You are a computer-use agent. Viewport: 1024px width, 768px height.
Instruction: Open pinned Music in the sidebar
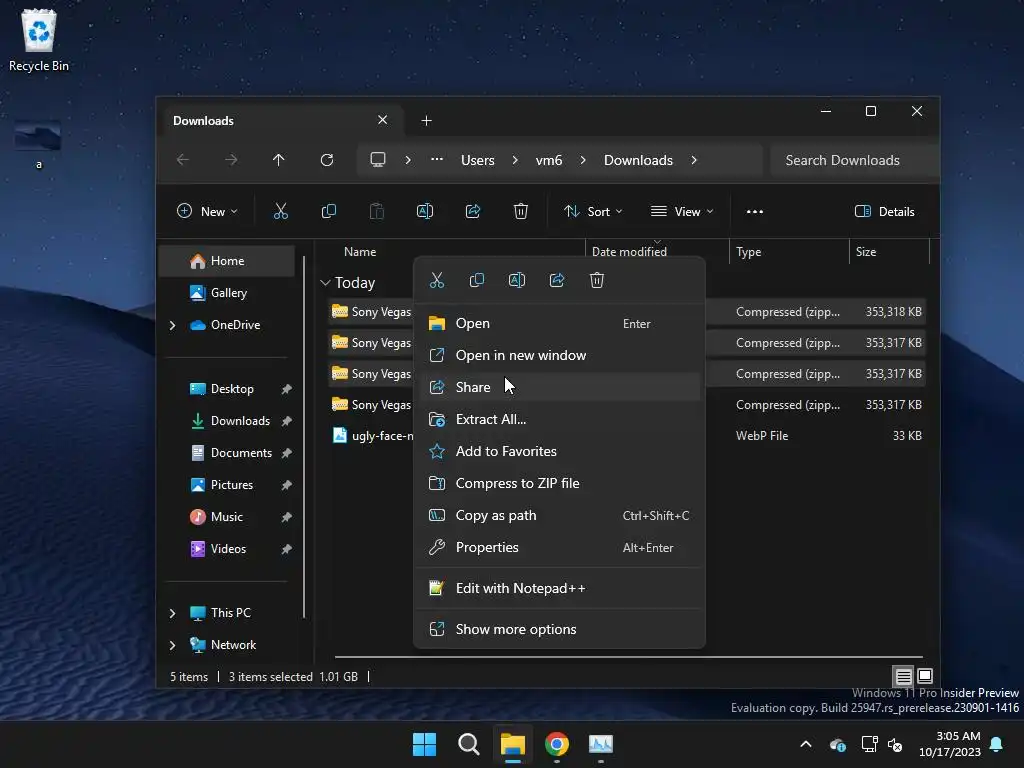coord(227,517)
